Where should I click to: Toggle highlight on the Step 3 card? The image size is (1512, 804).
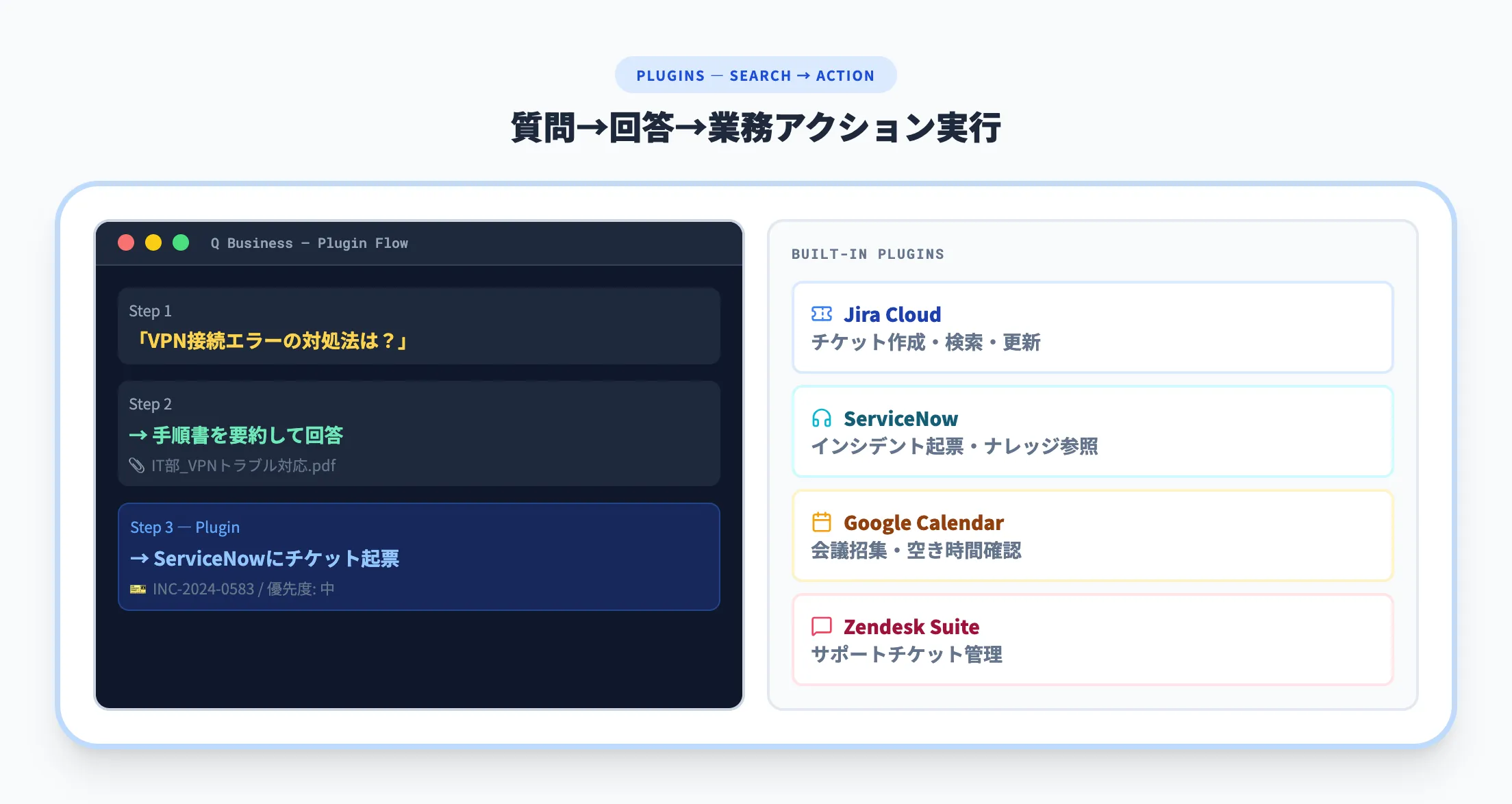(419, 557)
